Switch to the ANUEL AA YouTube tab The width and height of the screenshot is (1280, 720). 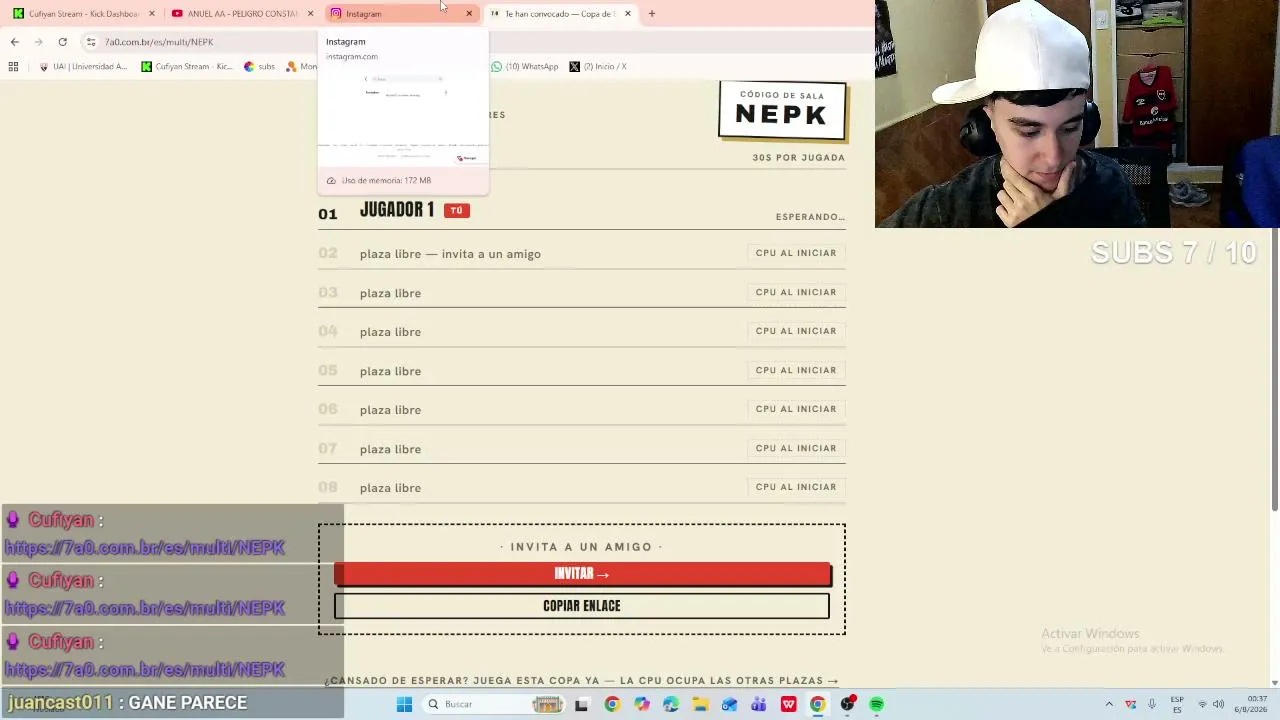[x=241, y=14]
